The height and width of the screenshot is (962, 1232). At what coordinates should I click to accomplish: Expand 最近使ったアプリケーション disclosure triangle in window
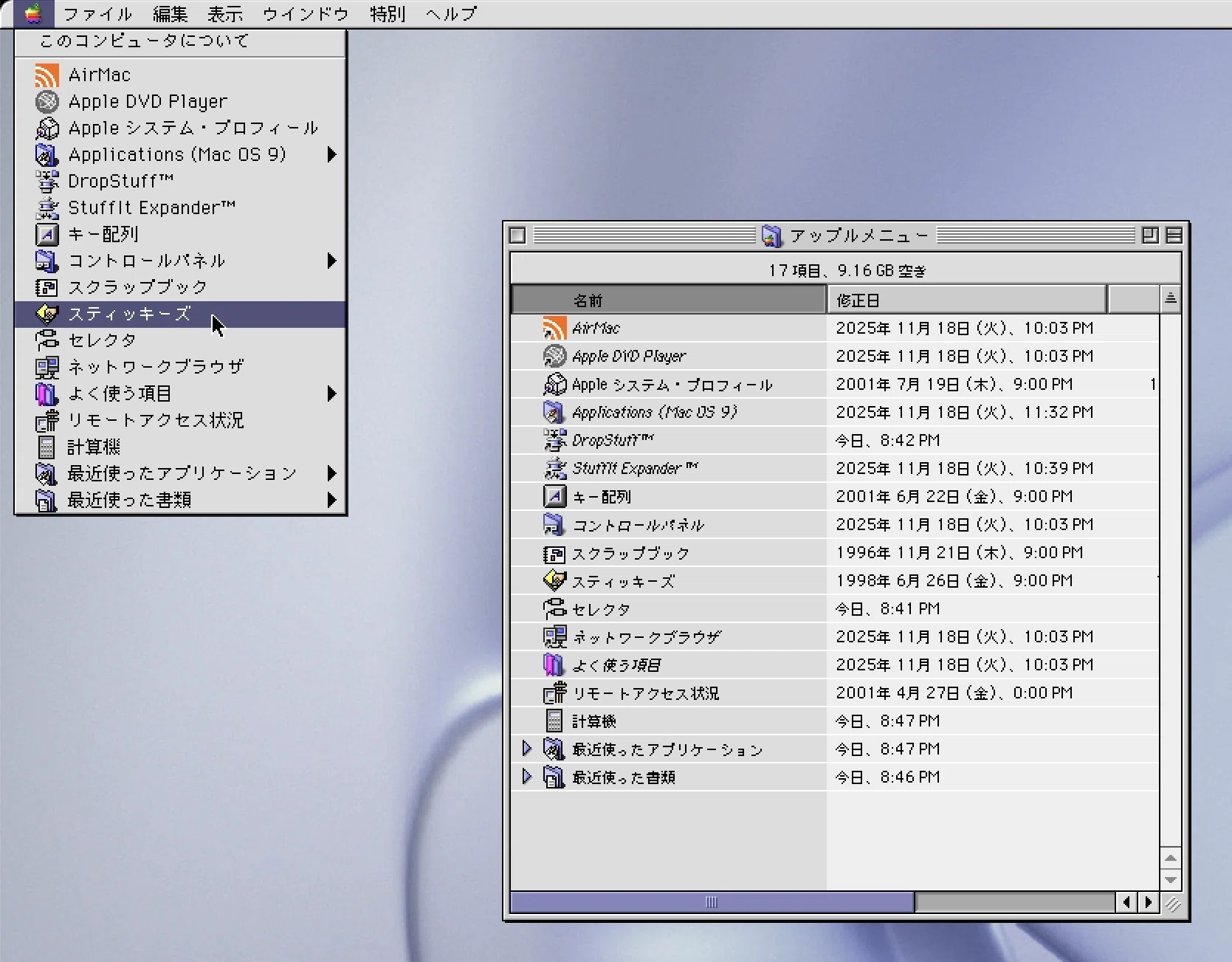click(526, 749)
